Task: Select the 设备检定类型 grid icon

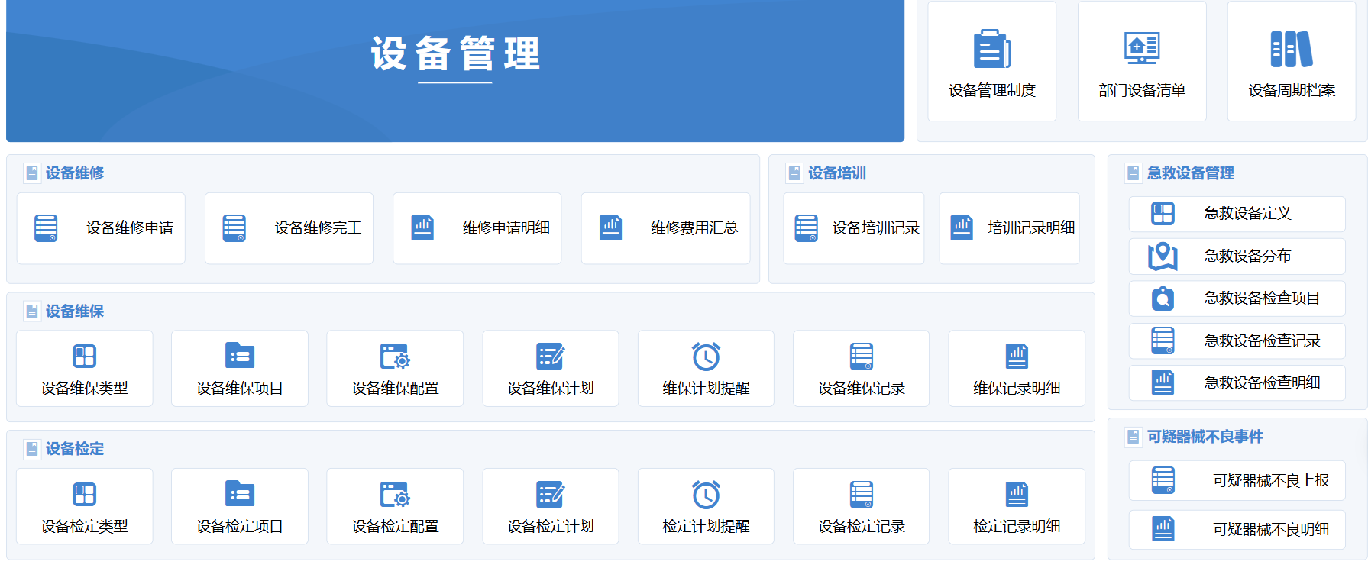Action: (85, 494)
